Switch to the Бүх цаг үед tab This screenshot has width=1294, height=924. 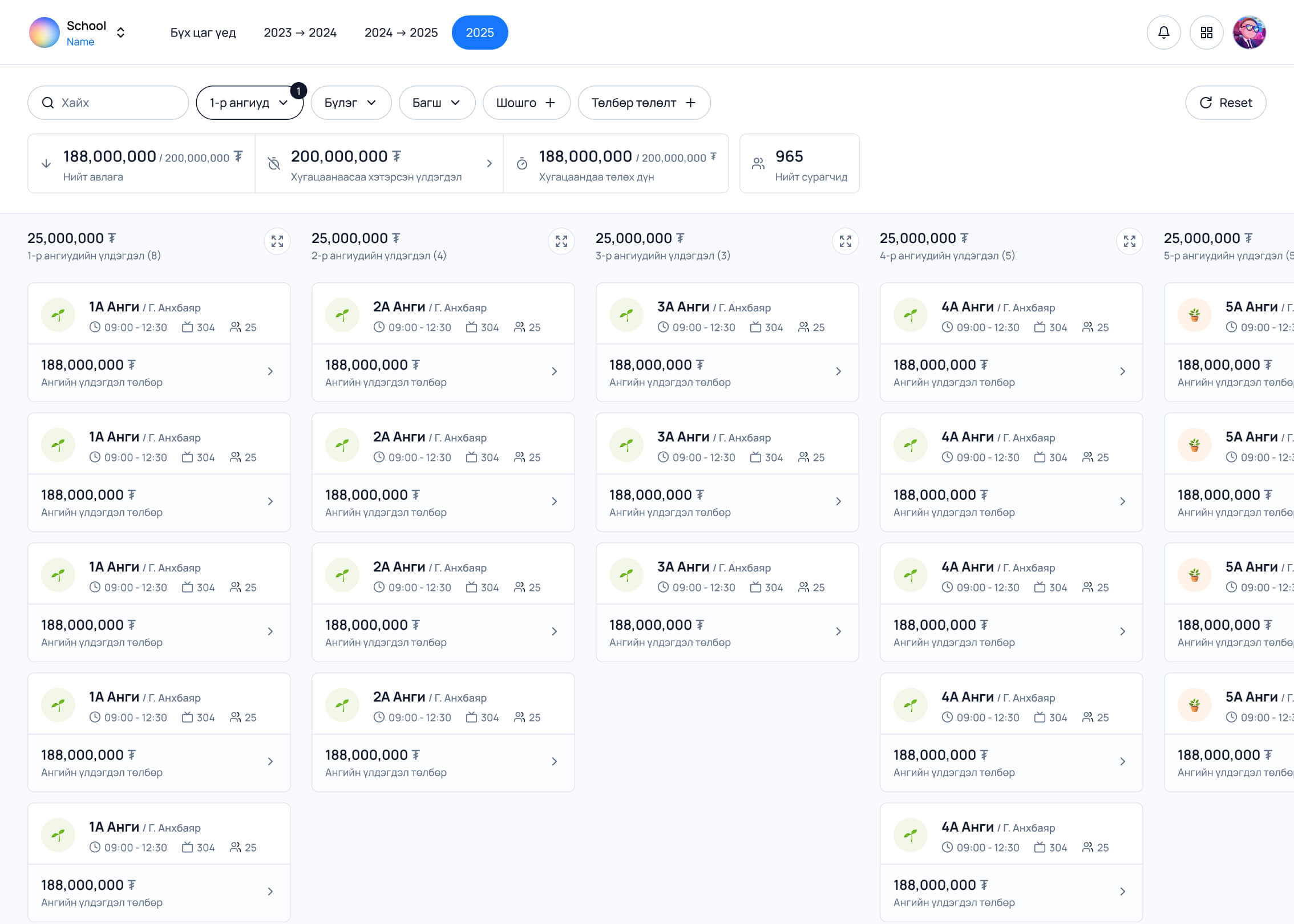(x=203, y=33)
